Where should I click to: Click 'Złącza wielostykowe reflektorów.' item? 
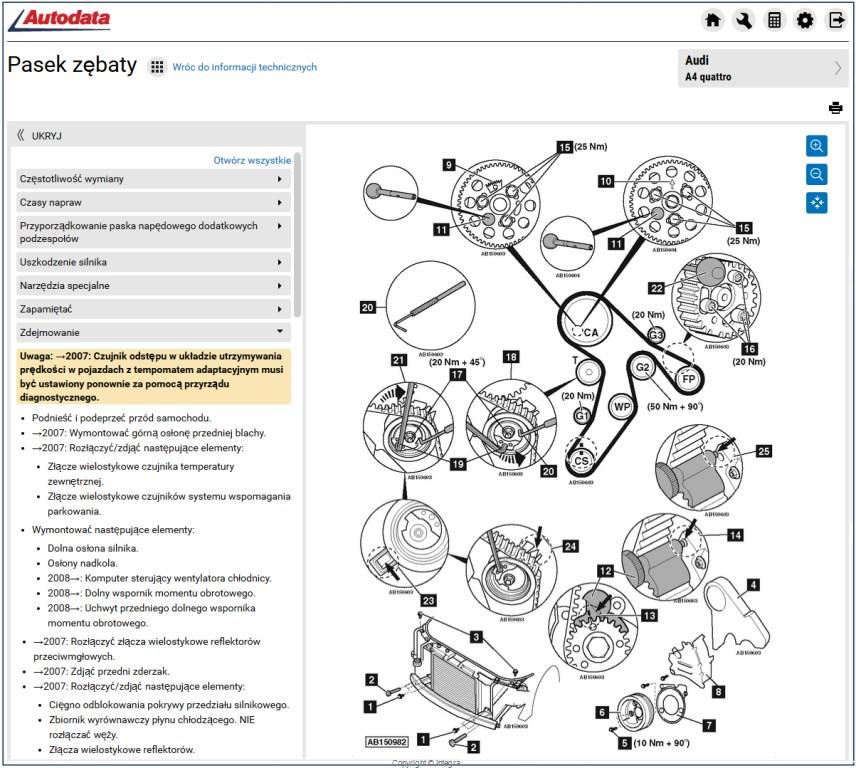pyautogui.click(x=122, y=749)
